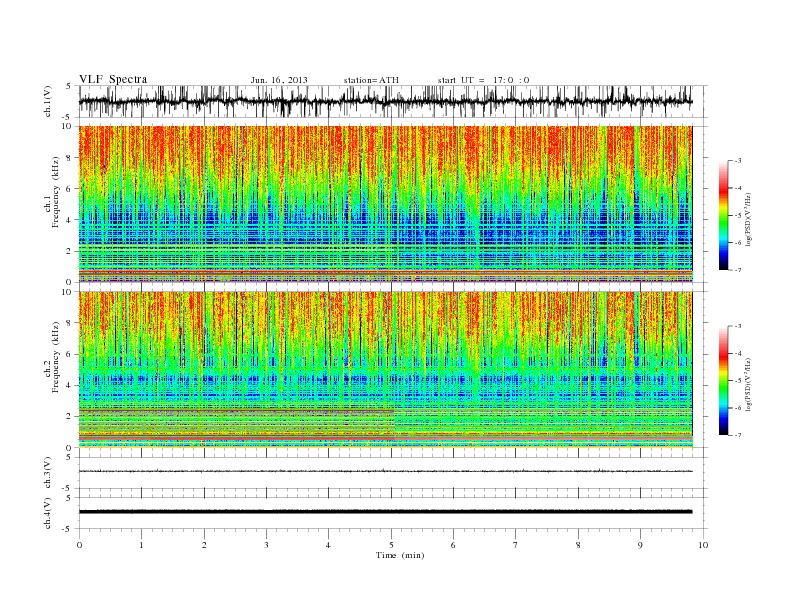
Task: Click the ch.1 voltage waveform trace
Action: point(385,101)
